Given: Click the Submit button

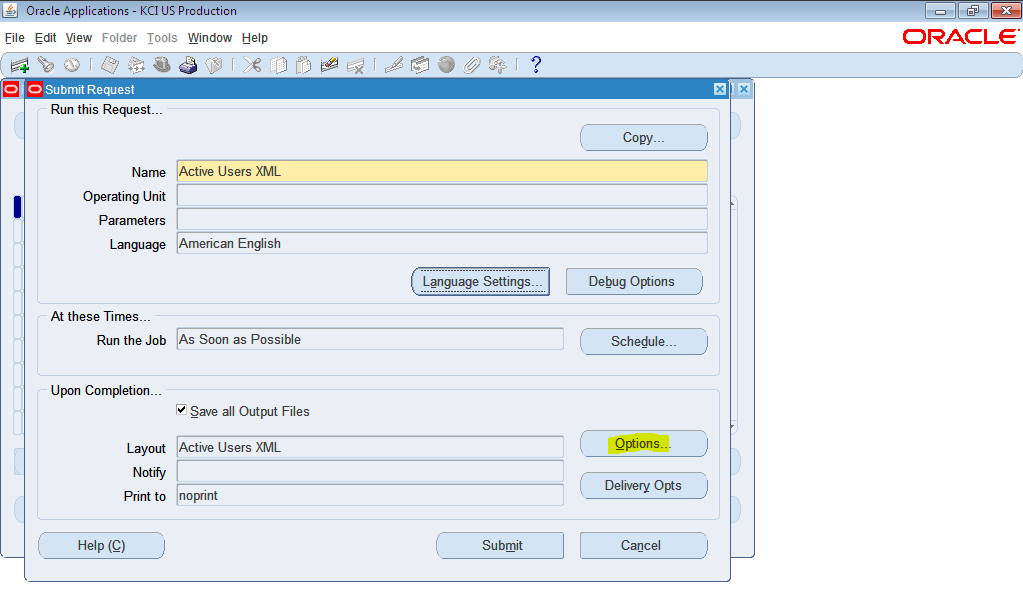Looking at the screenshot, I should click(x=500, y=545).
